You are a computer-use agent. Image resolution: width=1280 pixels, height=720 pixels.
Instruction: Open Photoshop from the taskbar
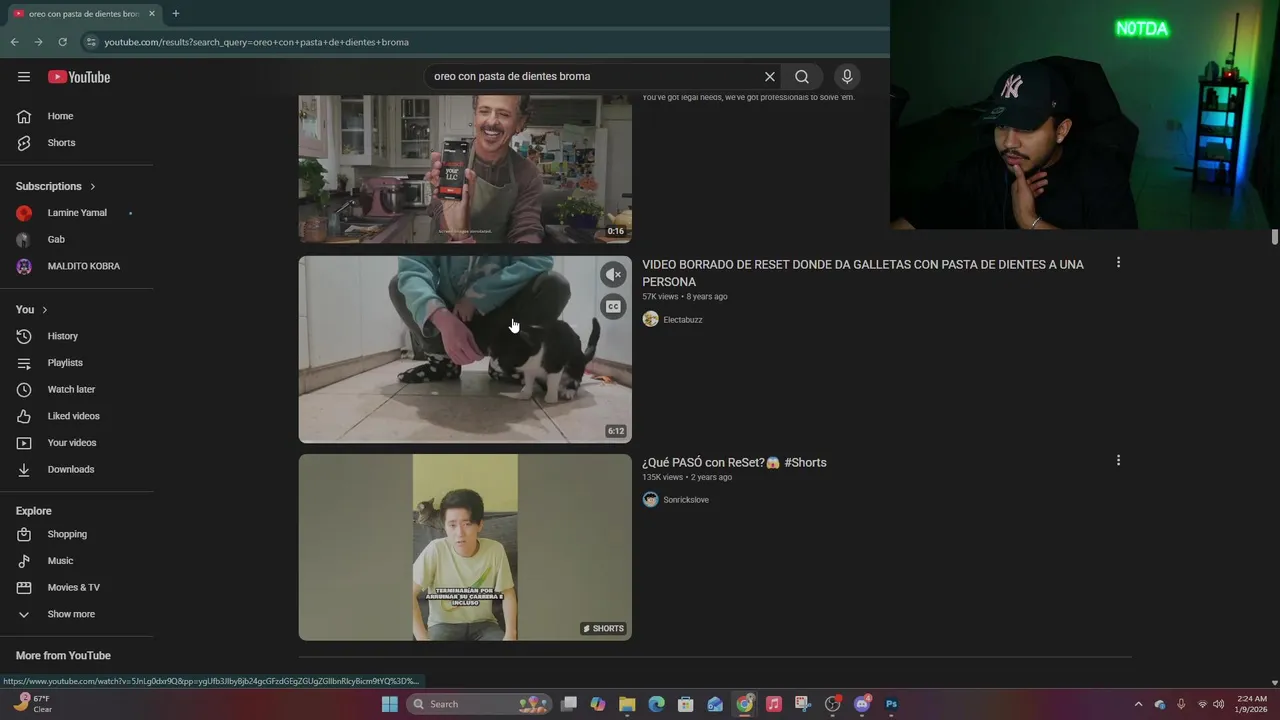(x=892, y=704)
